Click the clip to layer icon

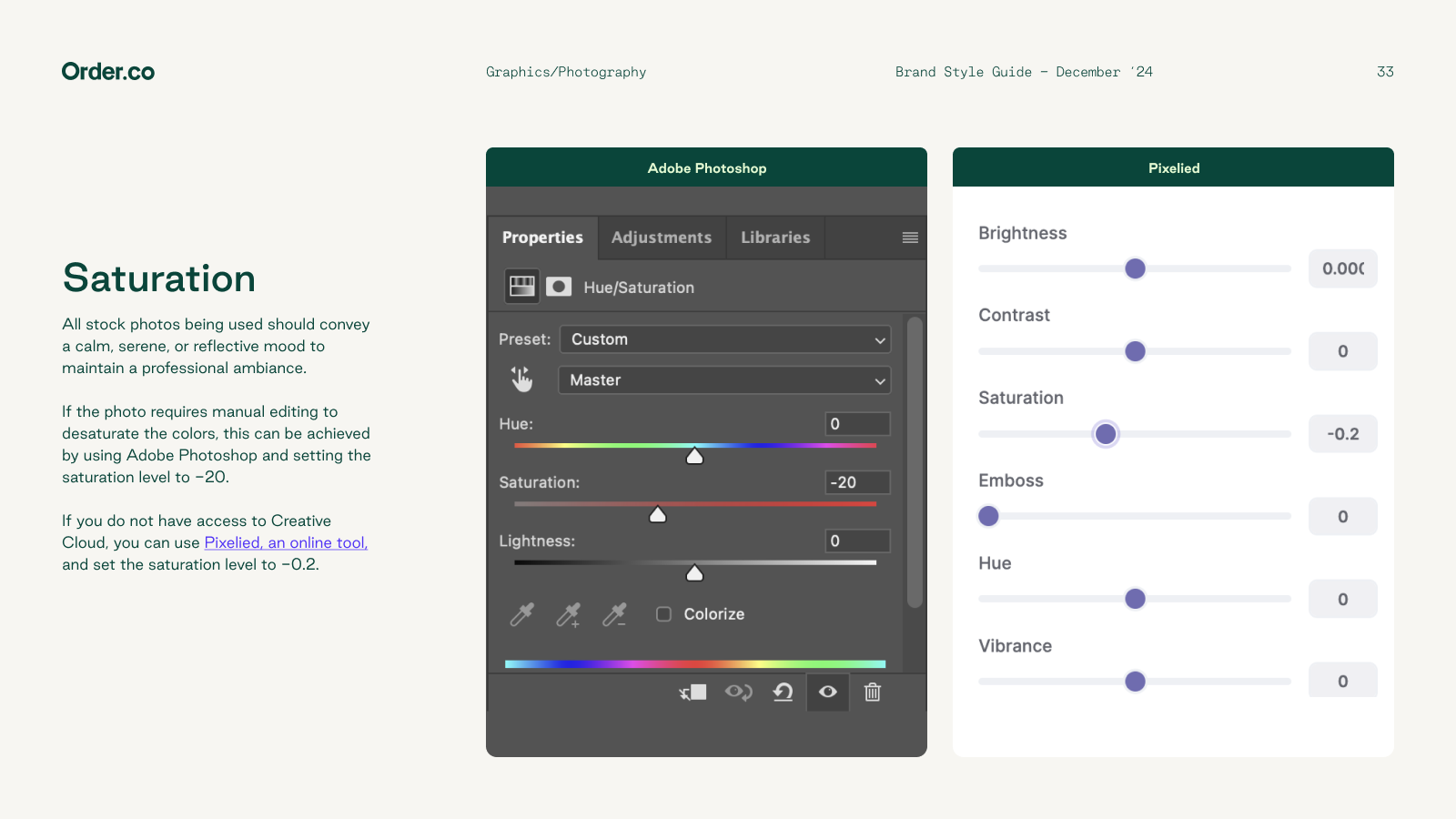[x=693, y=693]
